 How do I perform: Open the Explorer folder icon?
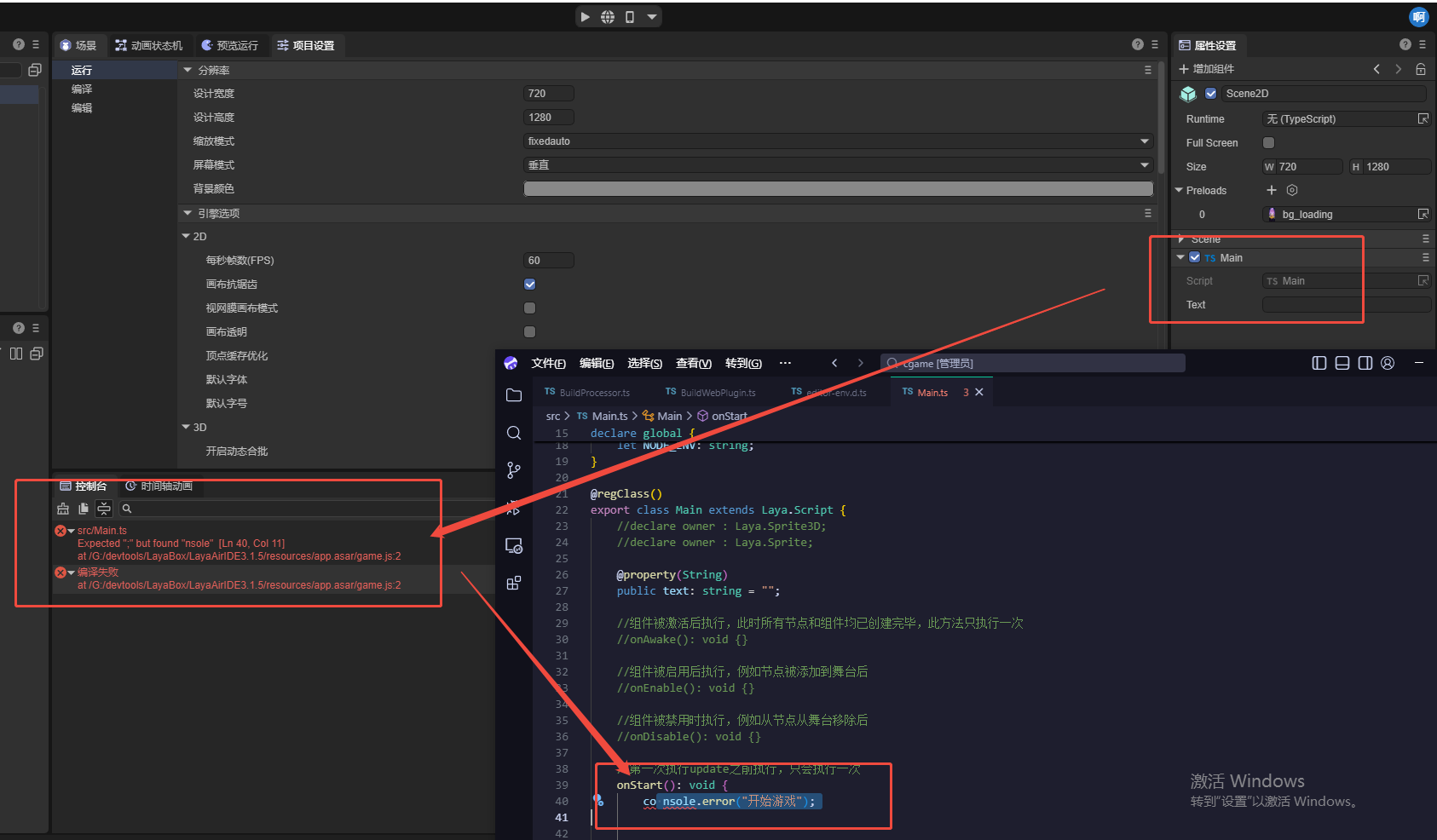pyautogui.click(x=513, y=395)
